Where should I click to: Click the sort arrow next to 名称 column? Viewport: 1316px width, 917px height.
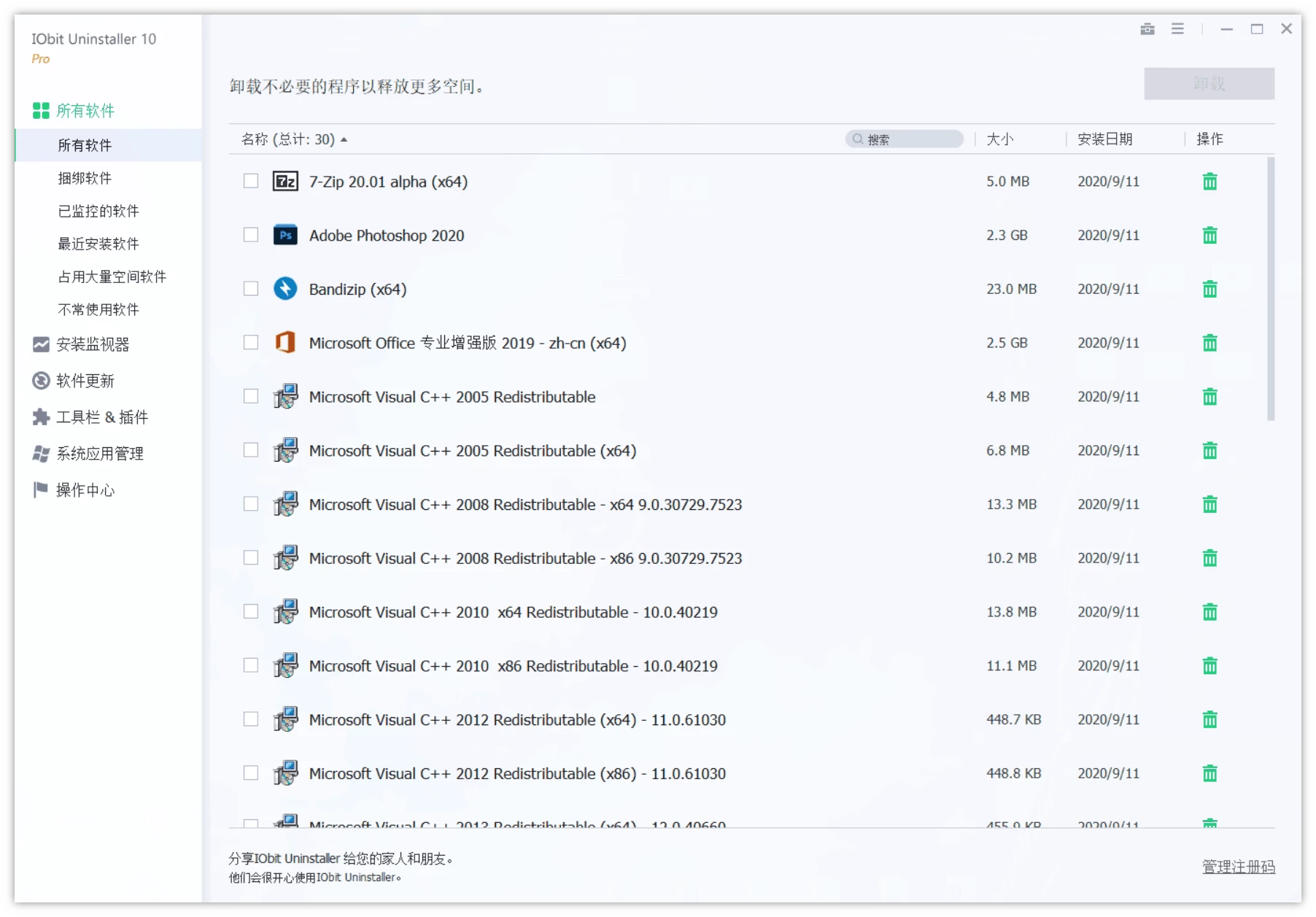tap(345, 139)
